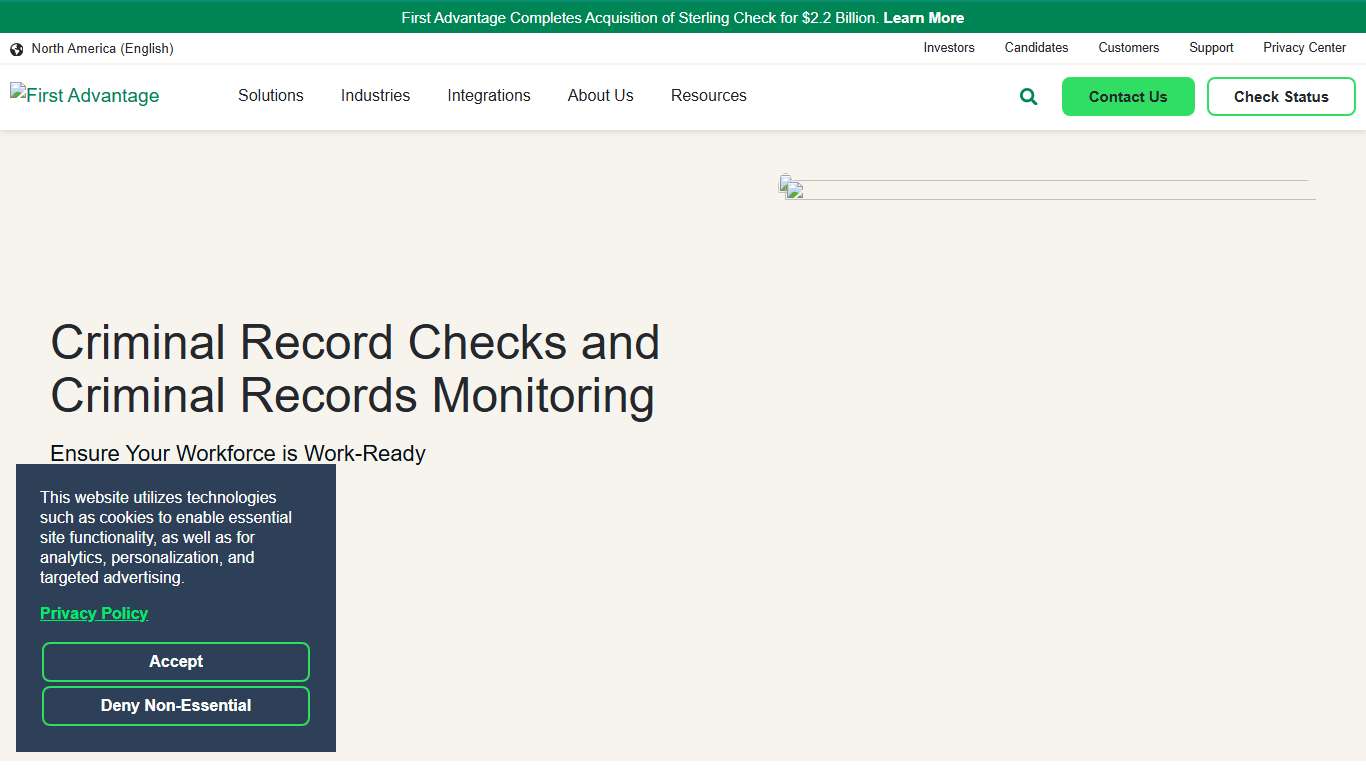Image resolution: width=1366 pixels, height=768 pixels.
Task: Click the search magnifier icon
Action: (x=1027, y=96)
